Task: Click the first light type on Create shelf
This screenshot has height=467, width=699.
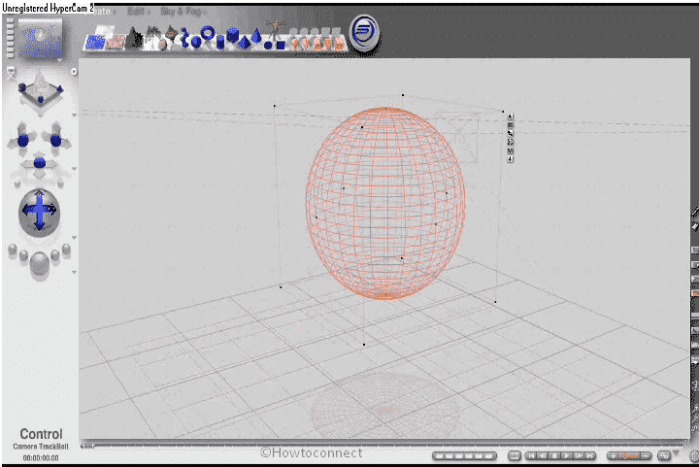Action: (294, 42)
